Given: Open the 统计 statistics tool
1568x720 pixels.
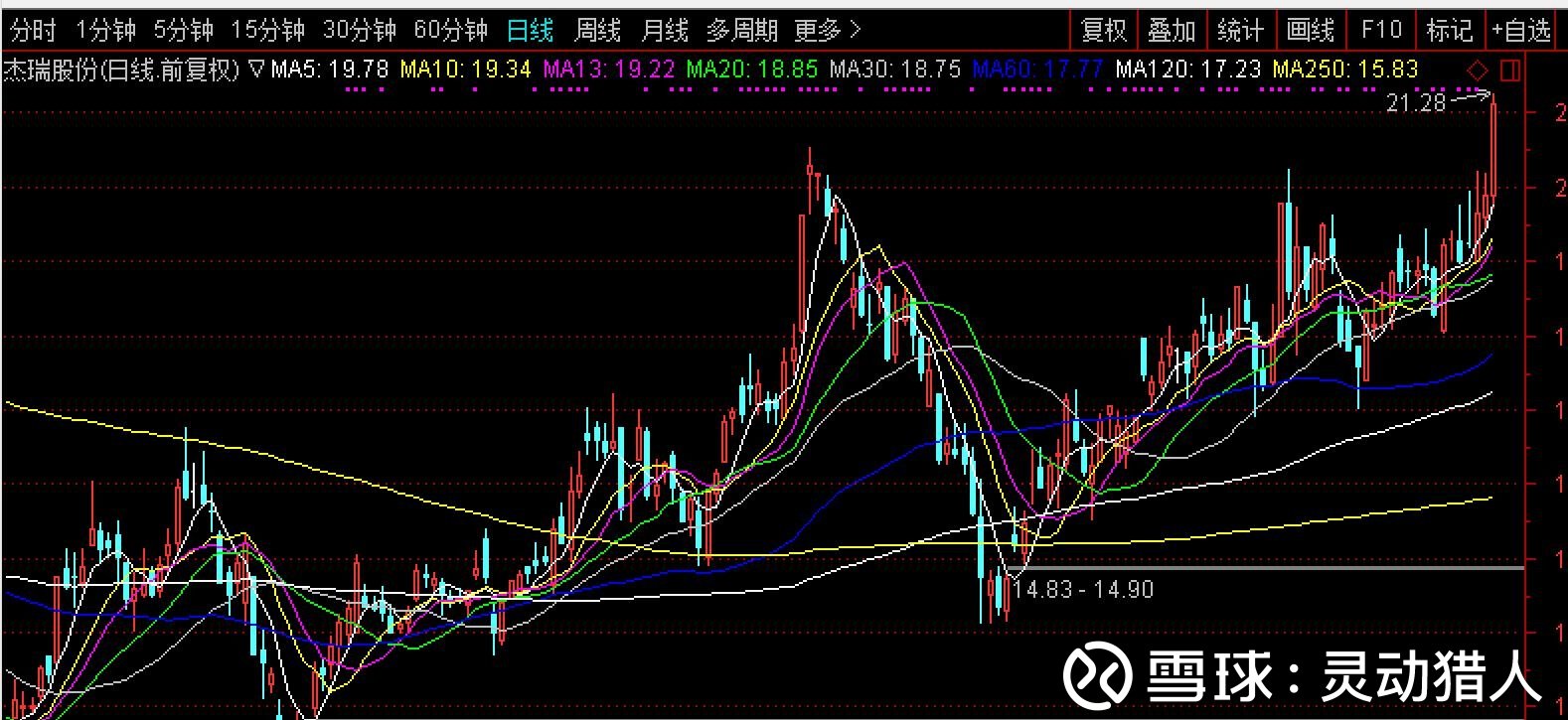Looking at the screenshot, I should tap(1241, 31).
